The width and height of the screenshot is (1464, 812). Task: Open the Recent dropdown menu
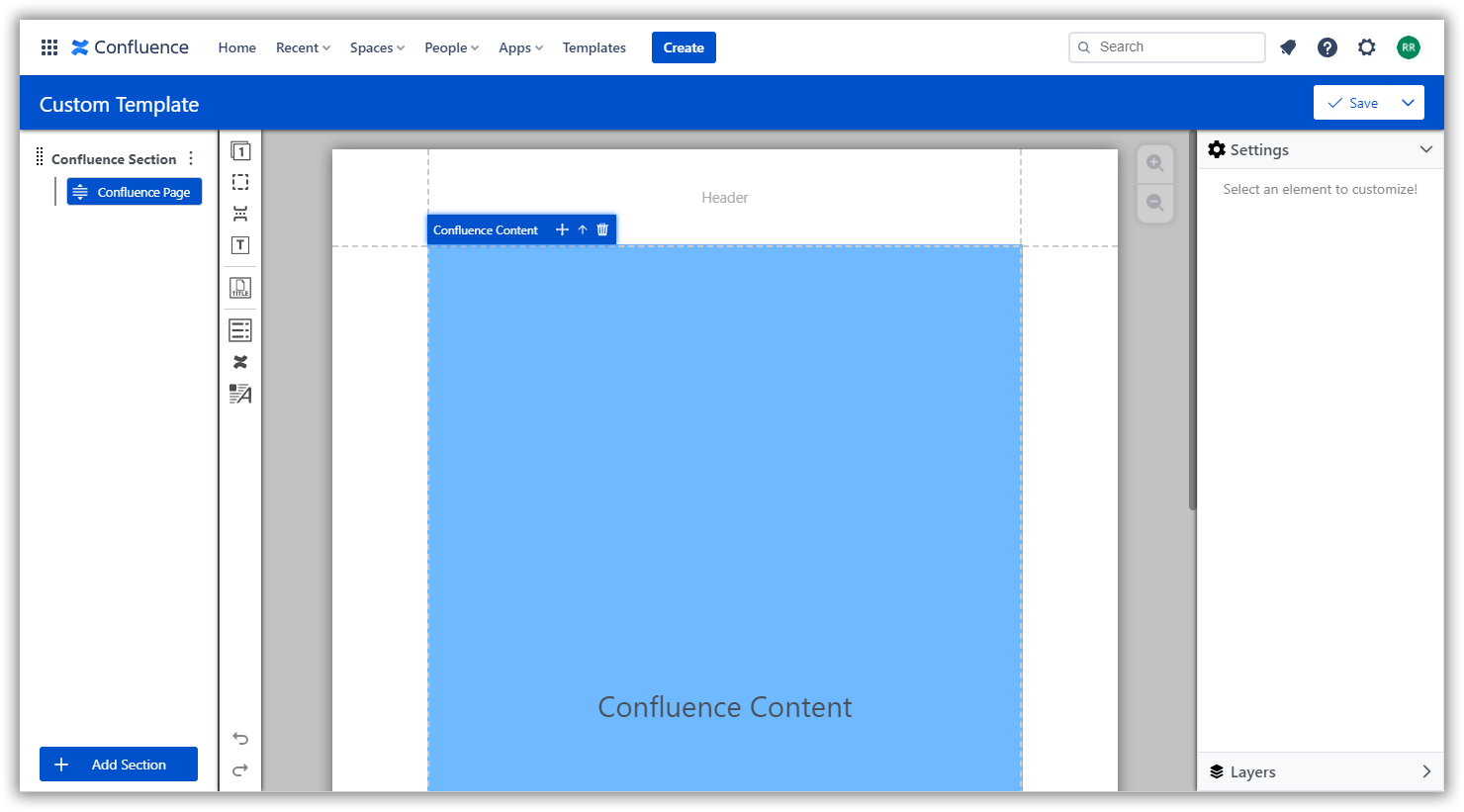303,47
